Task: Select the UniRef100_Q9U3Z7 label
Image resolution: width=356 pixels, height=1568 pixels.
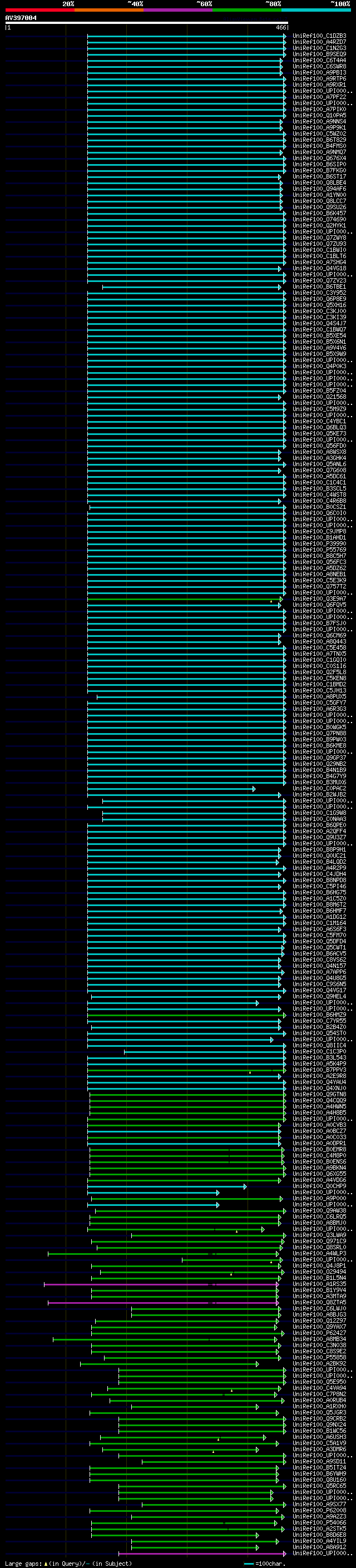Action: pos(319,838)
